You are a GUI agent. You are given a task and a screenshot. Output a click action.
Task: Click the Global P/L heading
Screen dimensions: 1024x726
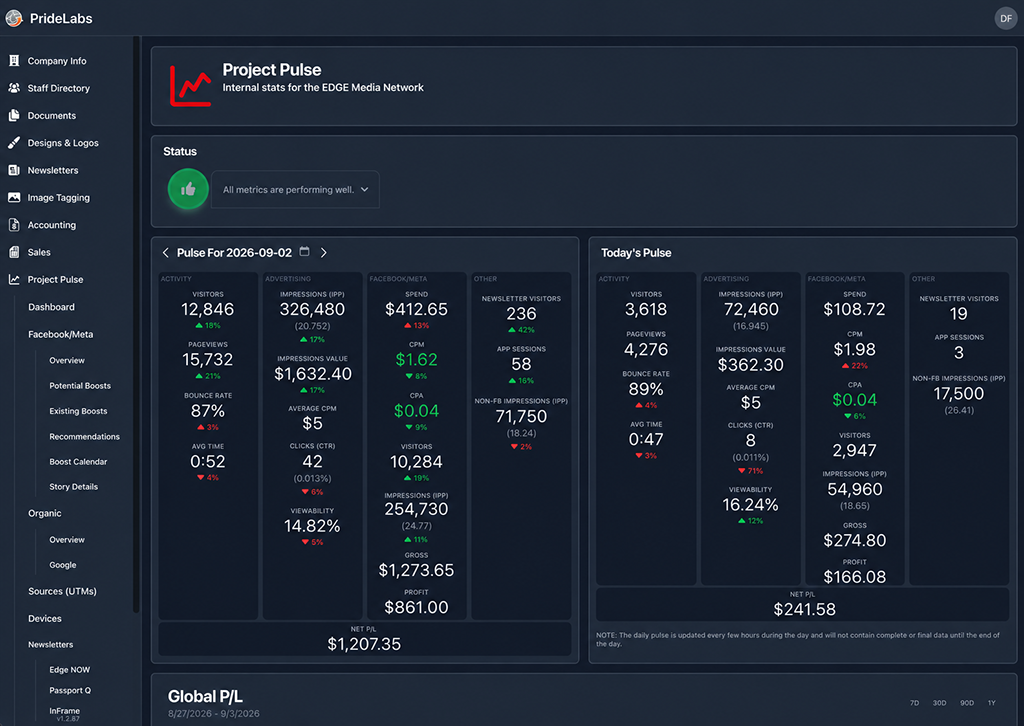(205, 697)
